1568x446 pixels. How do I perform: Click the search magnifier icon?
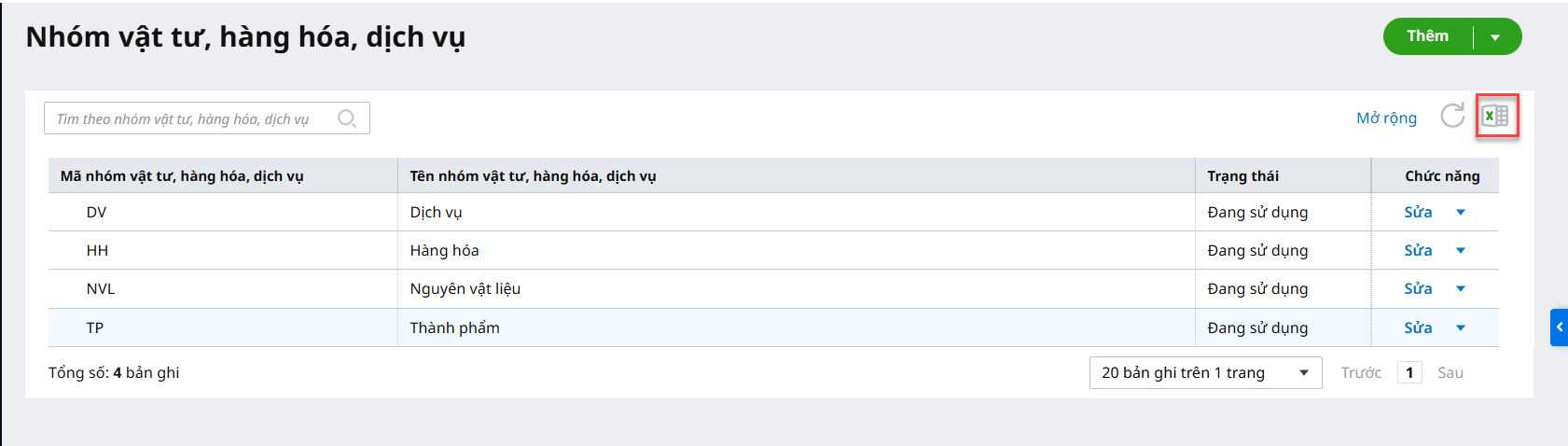pos(347,118)
